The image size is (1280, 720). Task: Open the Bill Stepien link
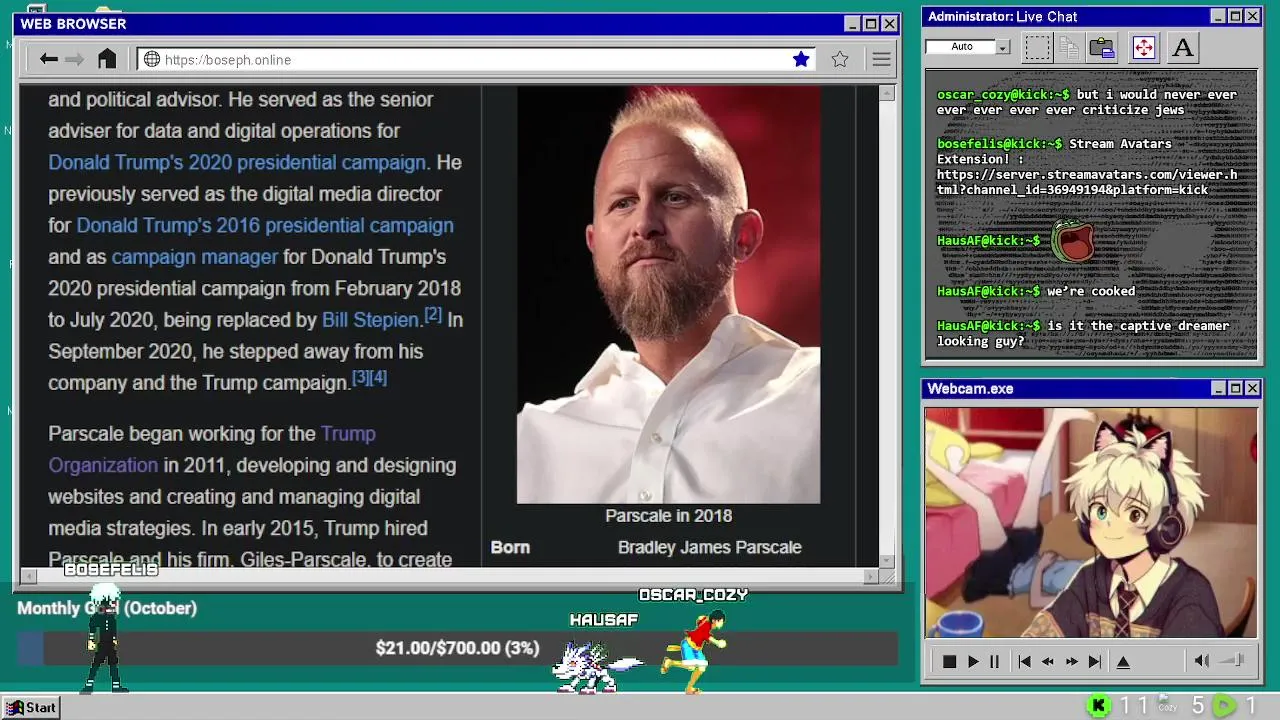pos(370,320)
